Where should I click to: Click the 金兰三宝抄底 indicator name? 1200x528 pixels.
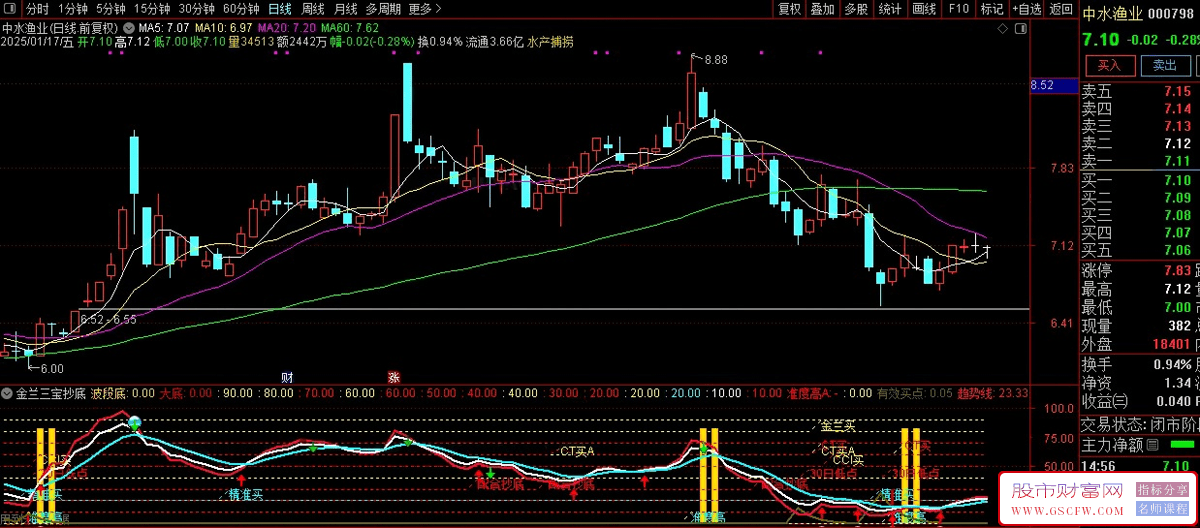pos(51,394)
